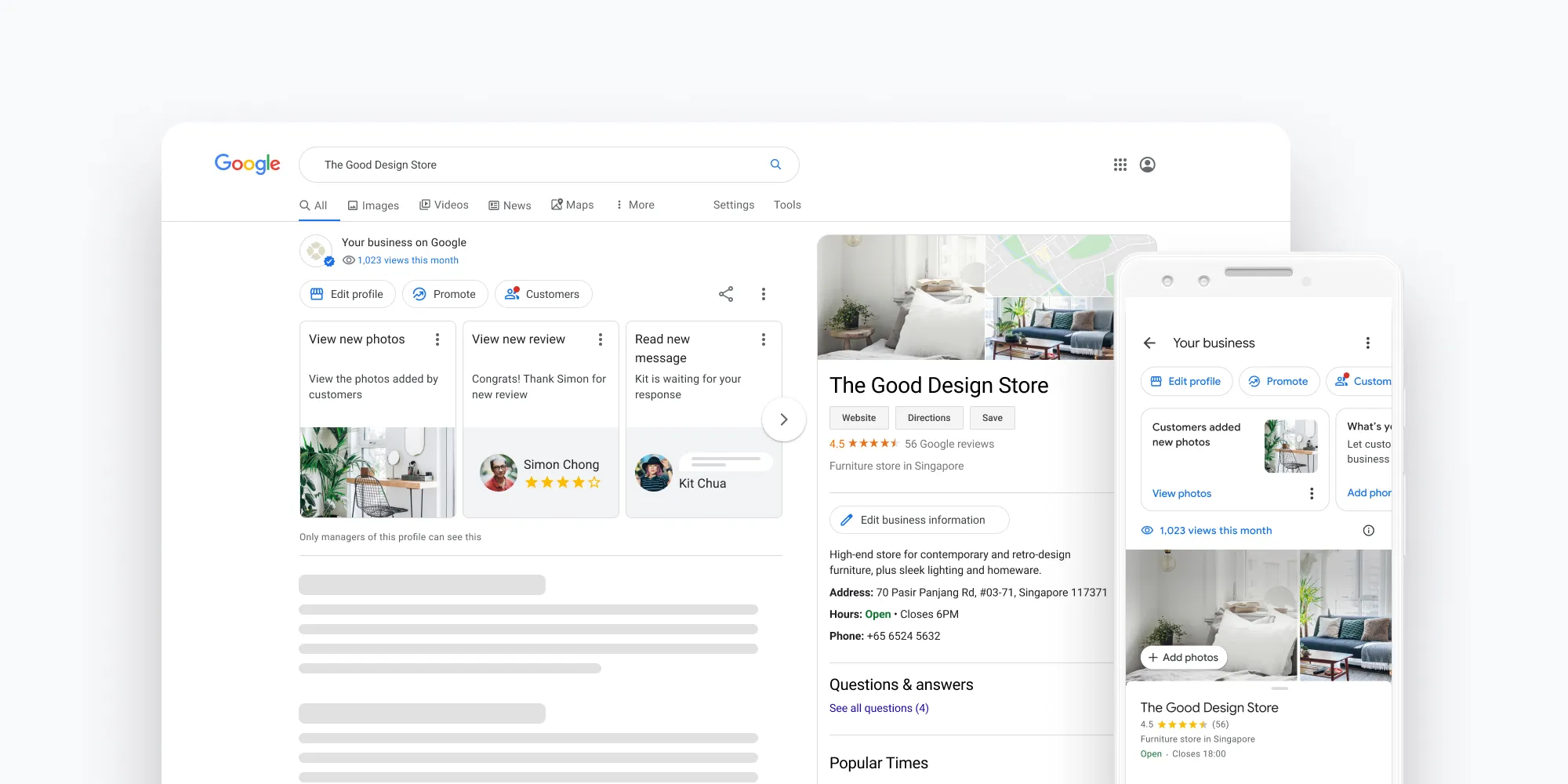
Task: Switch to the Images tab
Action: 373,205
